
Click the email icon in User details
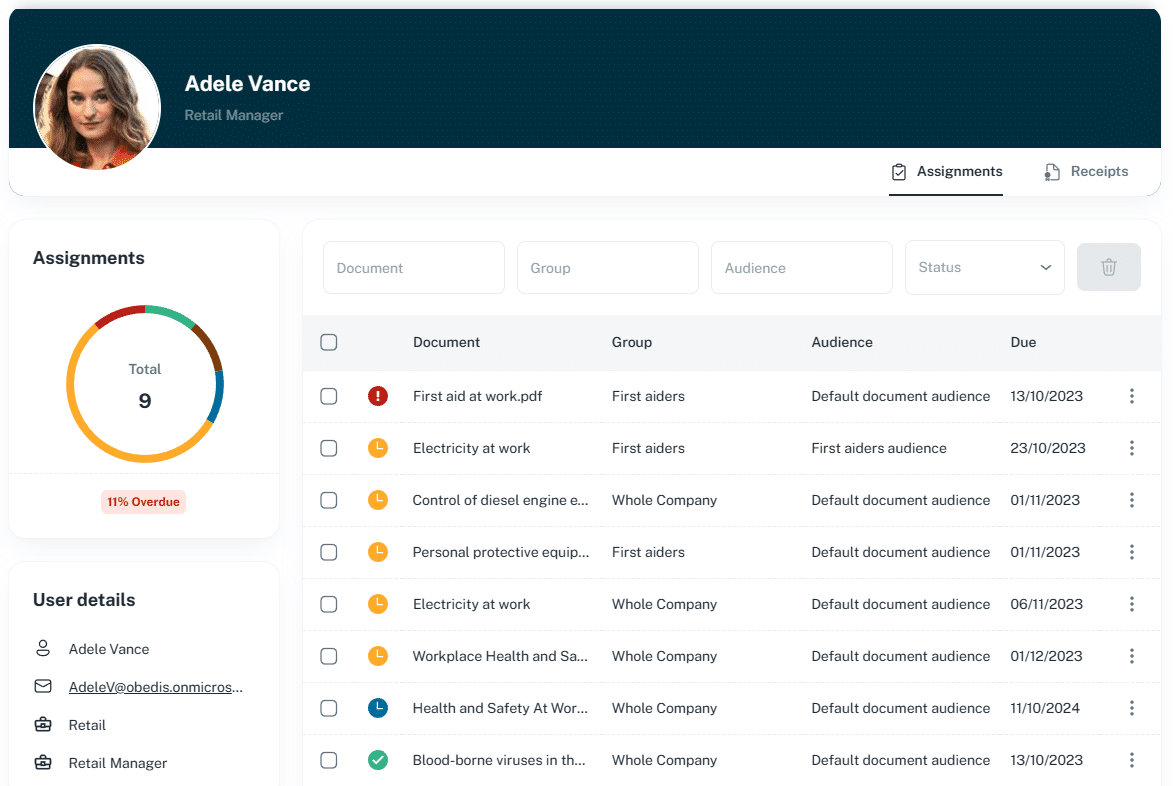[x=42, y=686]
